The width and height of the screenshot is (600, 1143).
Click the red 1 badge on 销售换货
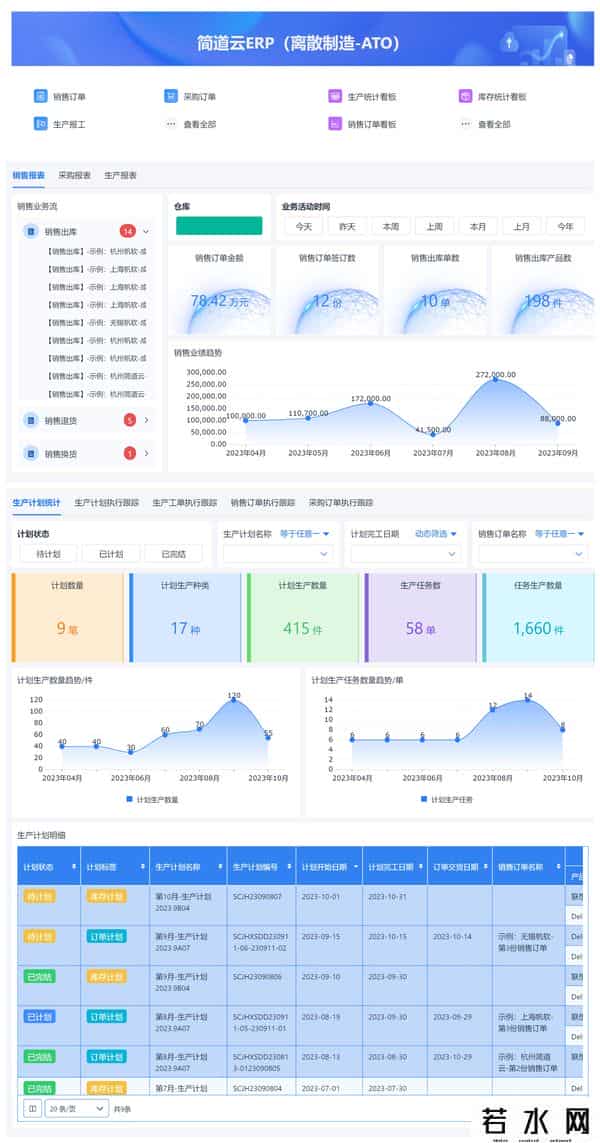tap(130, 453)
